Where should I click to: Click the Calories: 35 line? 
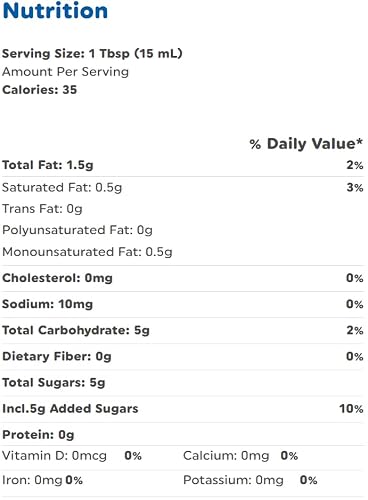tap(39, 90)
